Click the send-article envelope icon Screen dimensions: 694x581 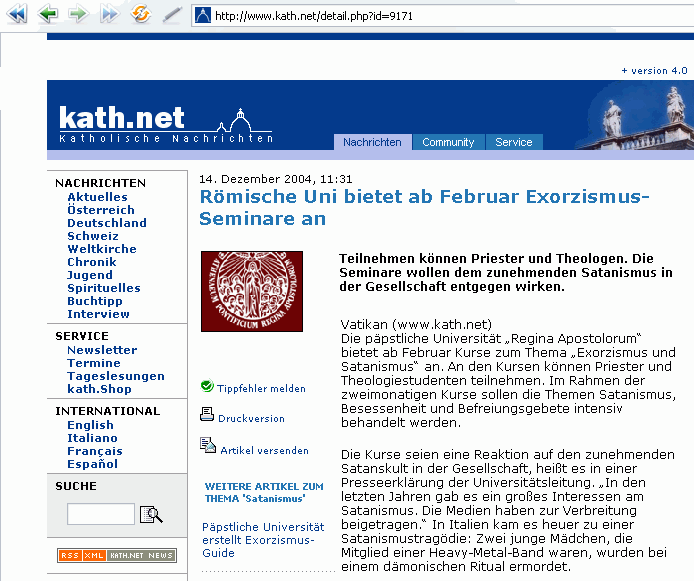pos(208,445)
